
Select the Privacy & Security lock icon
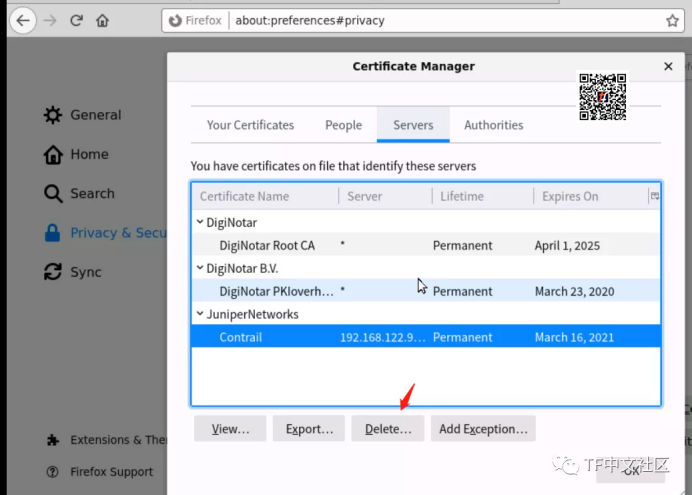pos(52,232)
